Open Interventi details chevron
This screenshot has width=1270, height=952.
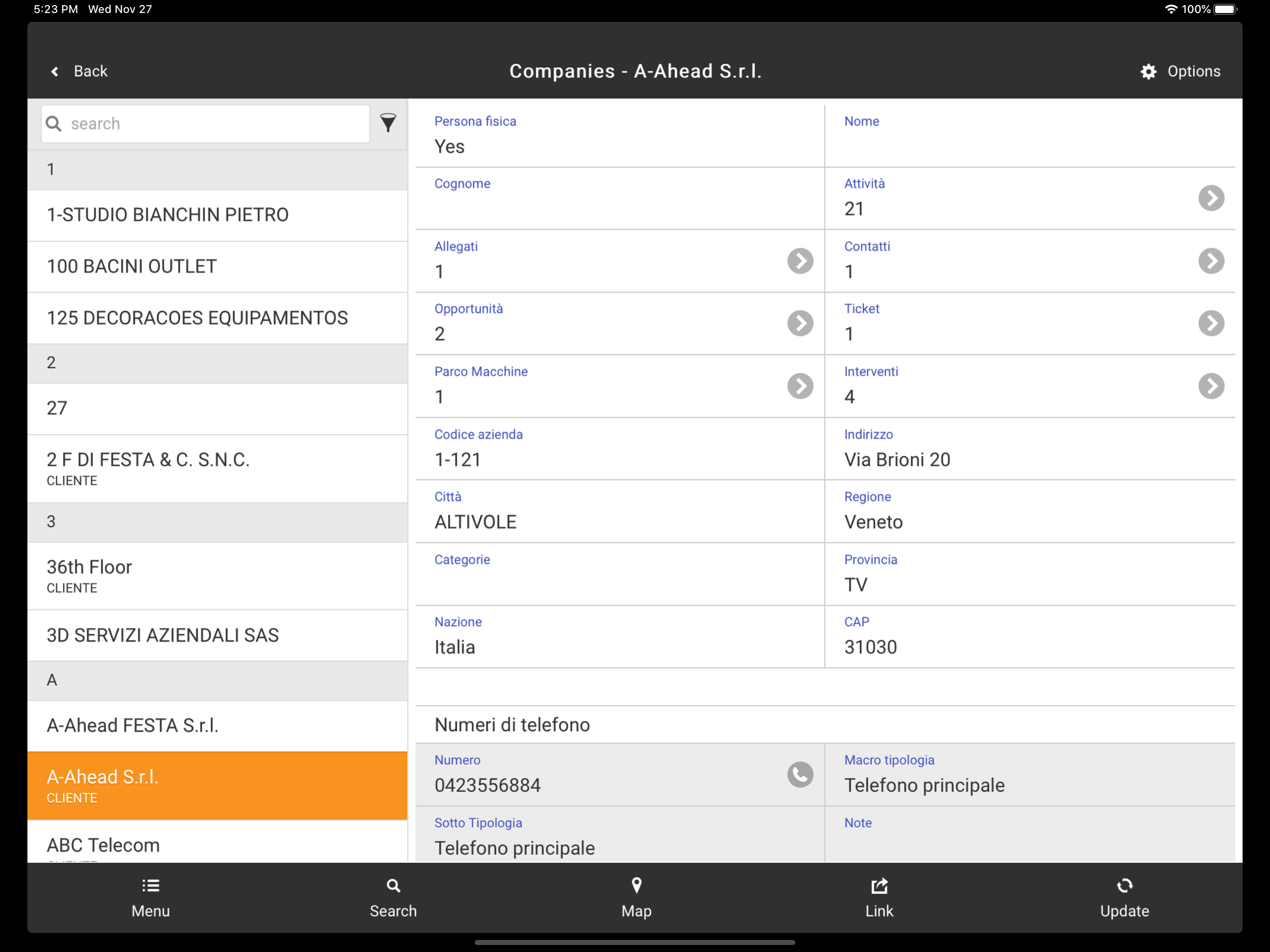click(1211, 386)
